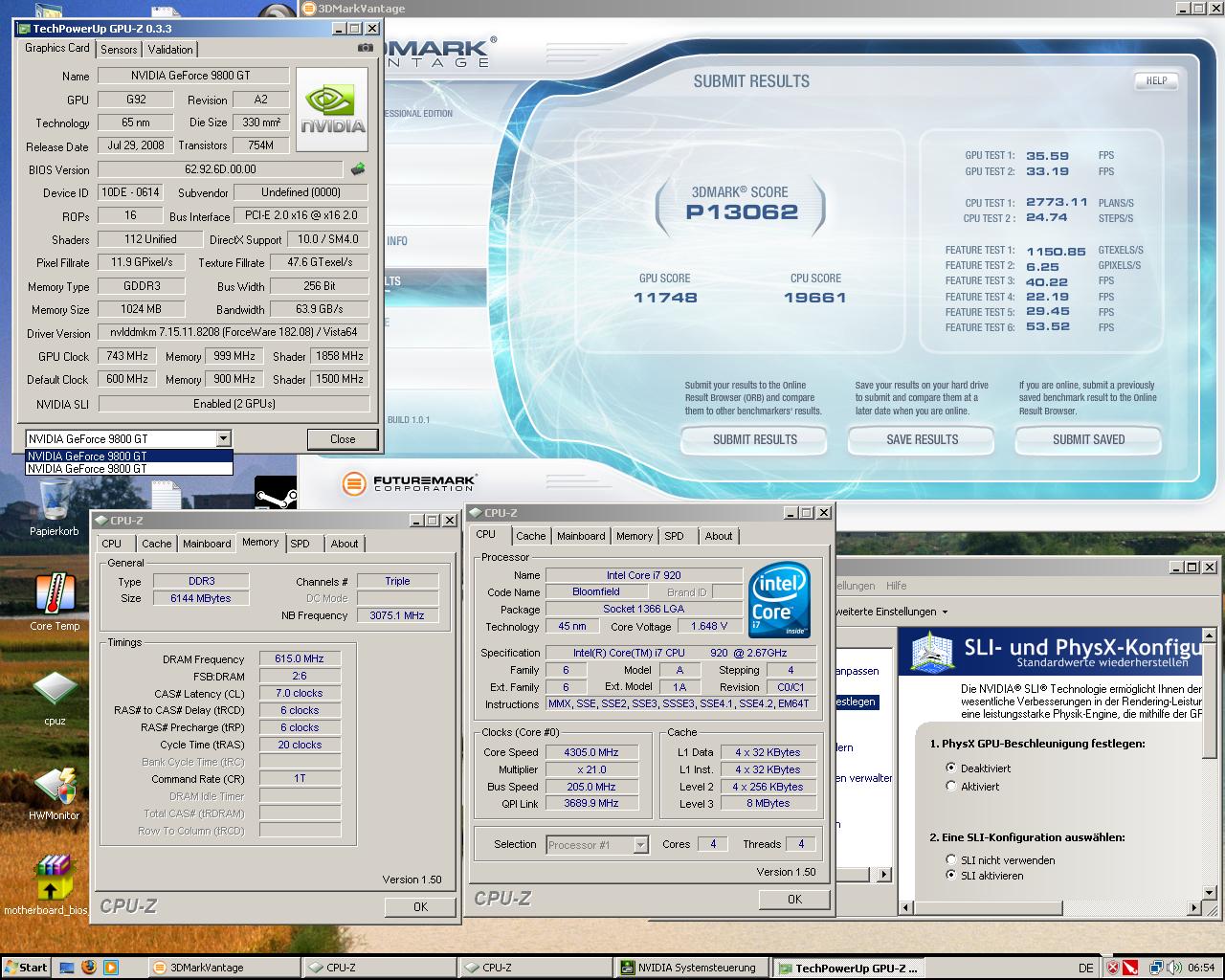Image resolution: width=1225 pixels, height=980 pixels.
Task: Open Mainboard tab in CPU-Z memory window
Action: coord(207,544)
